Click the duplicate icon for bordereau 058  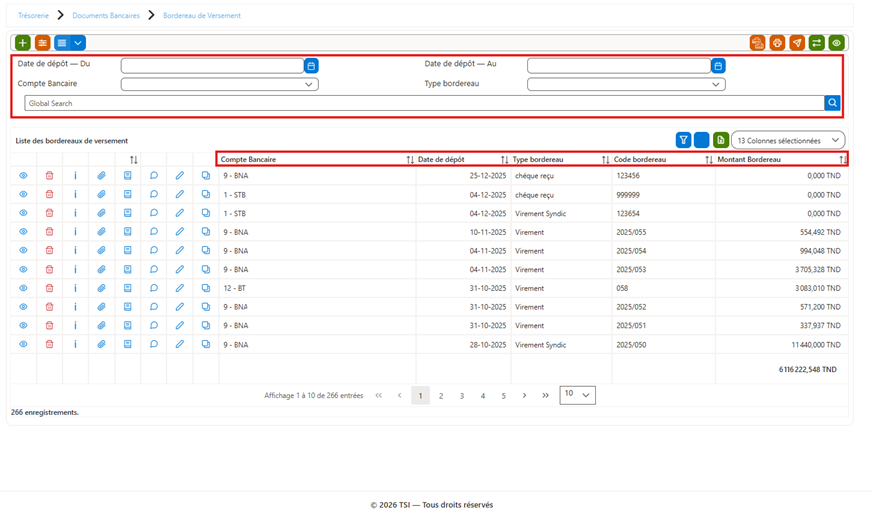(x=206, y=288)
